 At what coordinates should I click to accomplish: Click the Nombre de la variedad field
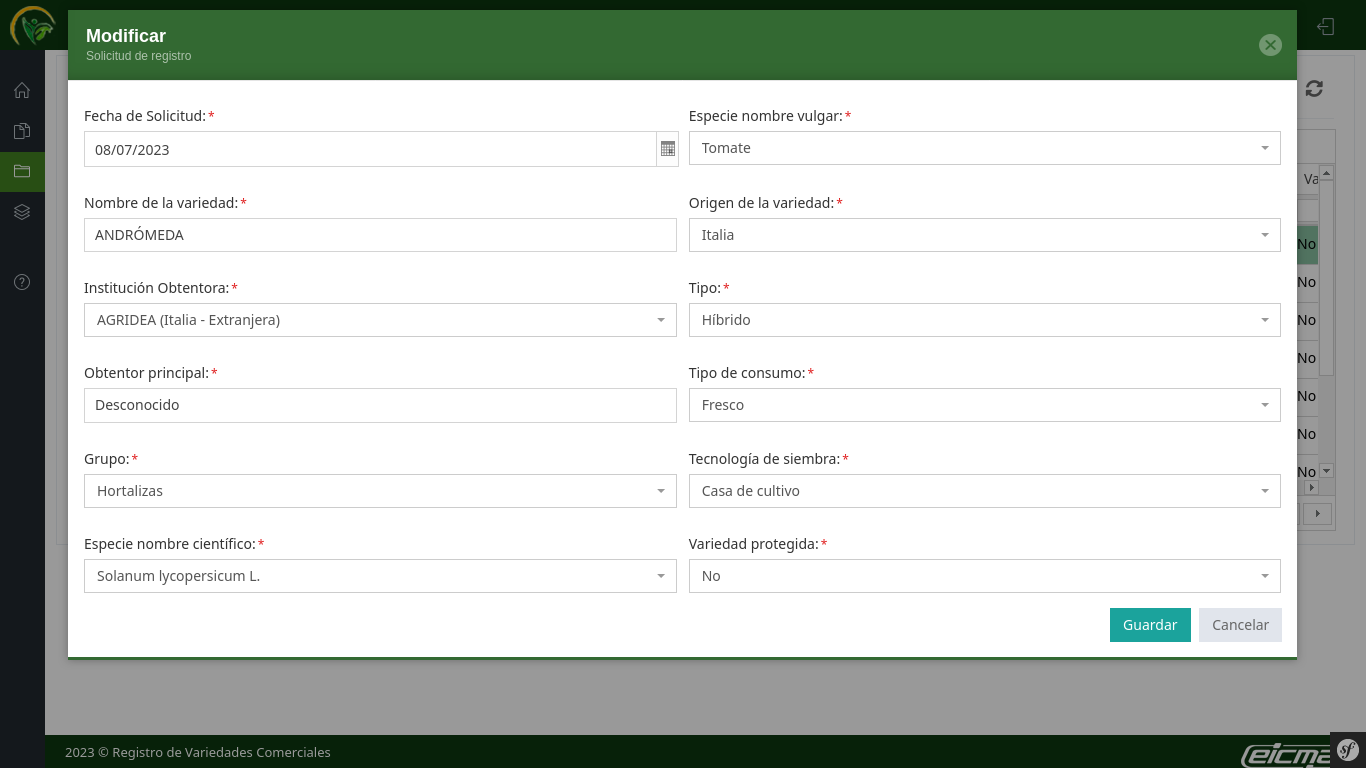point(380,235)
